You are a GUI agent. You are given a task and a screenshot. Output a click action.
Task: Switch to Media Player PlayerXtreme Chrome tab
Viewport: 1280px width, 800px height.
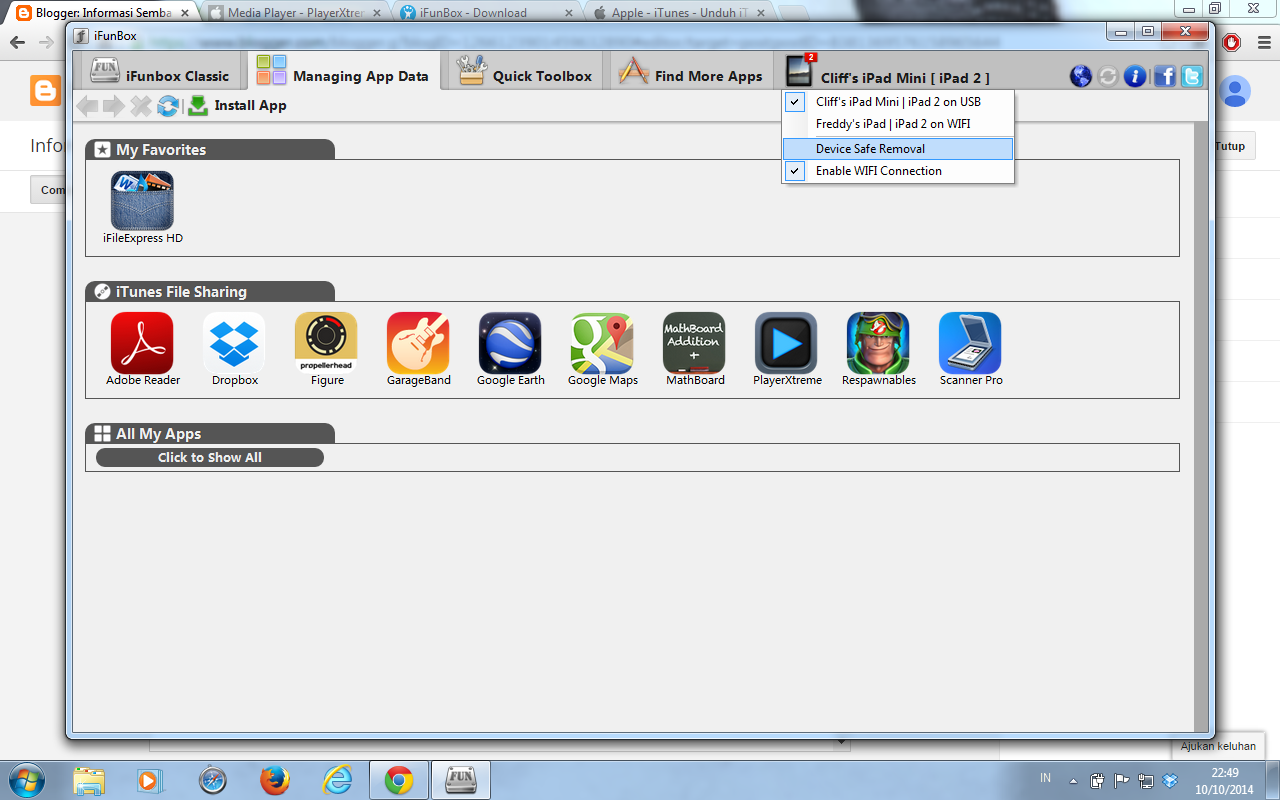pos(295,14)
